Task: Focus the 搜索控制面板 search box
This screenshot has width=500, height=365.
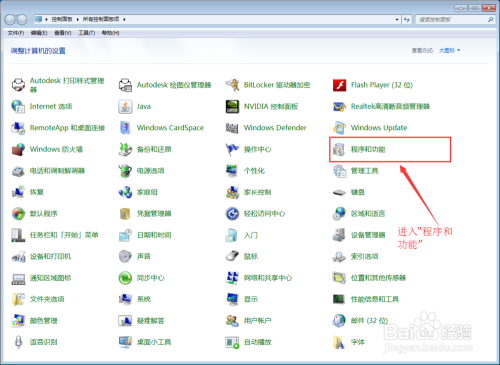Action: click(451, 20)
